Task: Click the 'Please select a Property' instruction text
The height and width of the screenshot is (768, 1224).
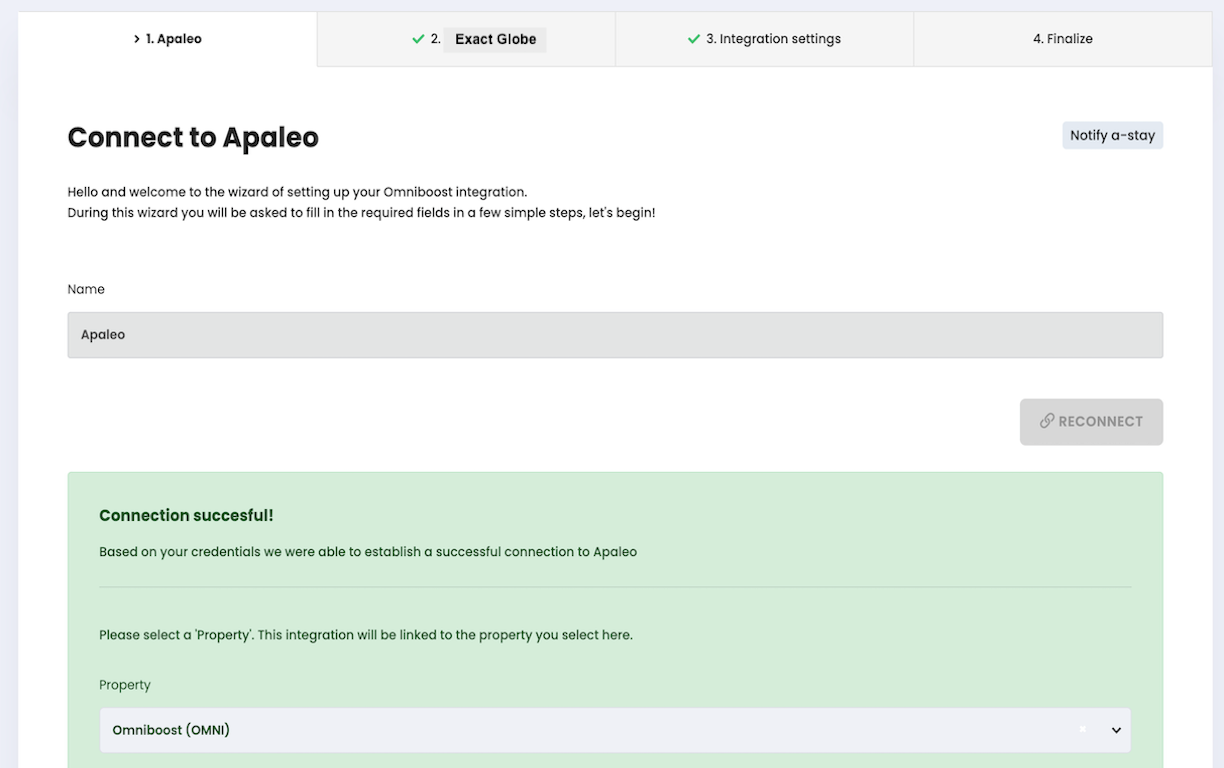Action: pos(366,635)
